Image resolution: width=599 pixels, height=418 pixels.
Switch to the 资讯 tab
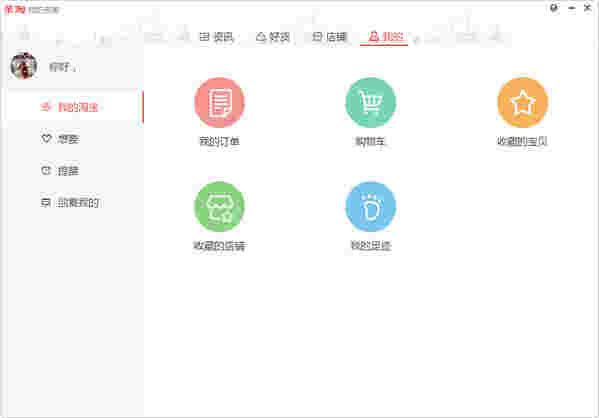click(216, 37)
